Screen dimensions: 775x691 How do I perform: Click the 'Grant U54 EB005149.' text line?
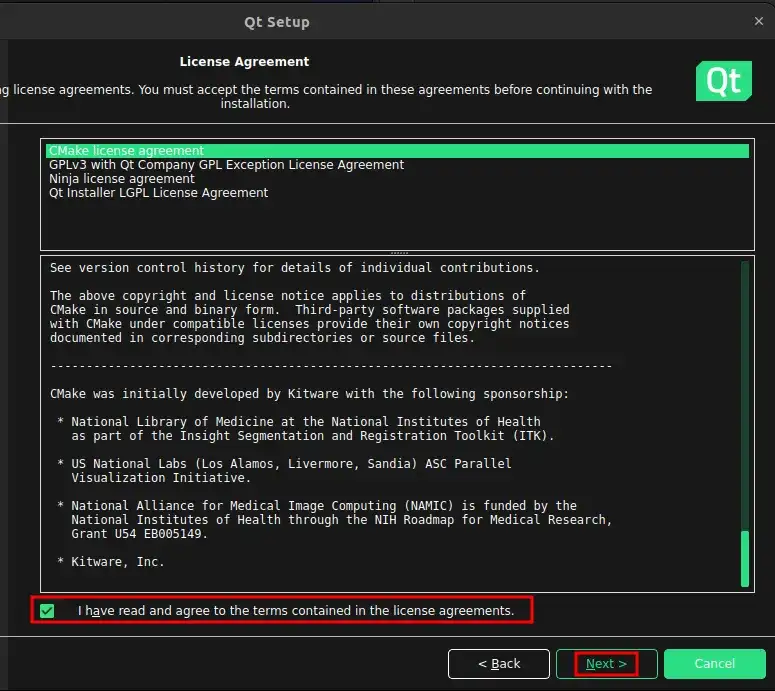click(139, 534)
